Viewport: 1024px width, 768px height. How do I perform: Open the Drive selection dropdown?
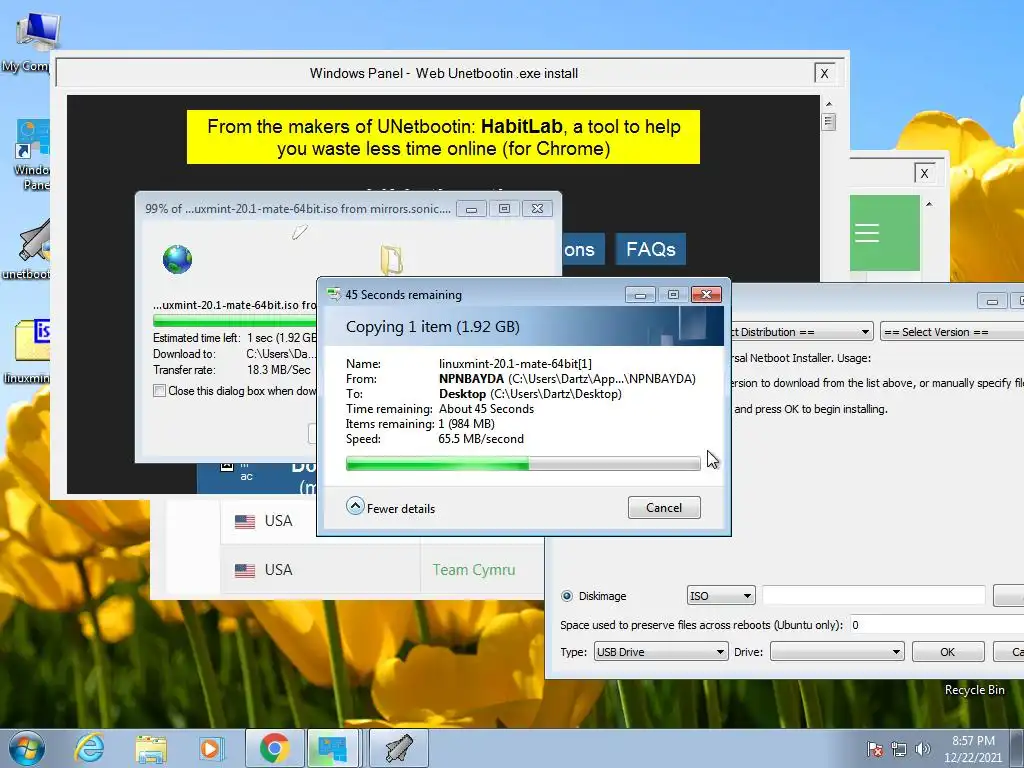coord(837,652)
